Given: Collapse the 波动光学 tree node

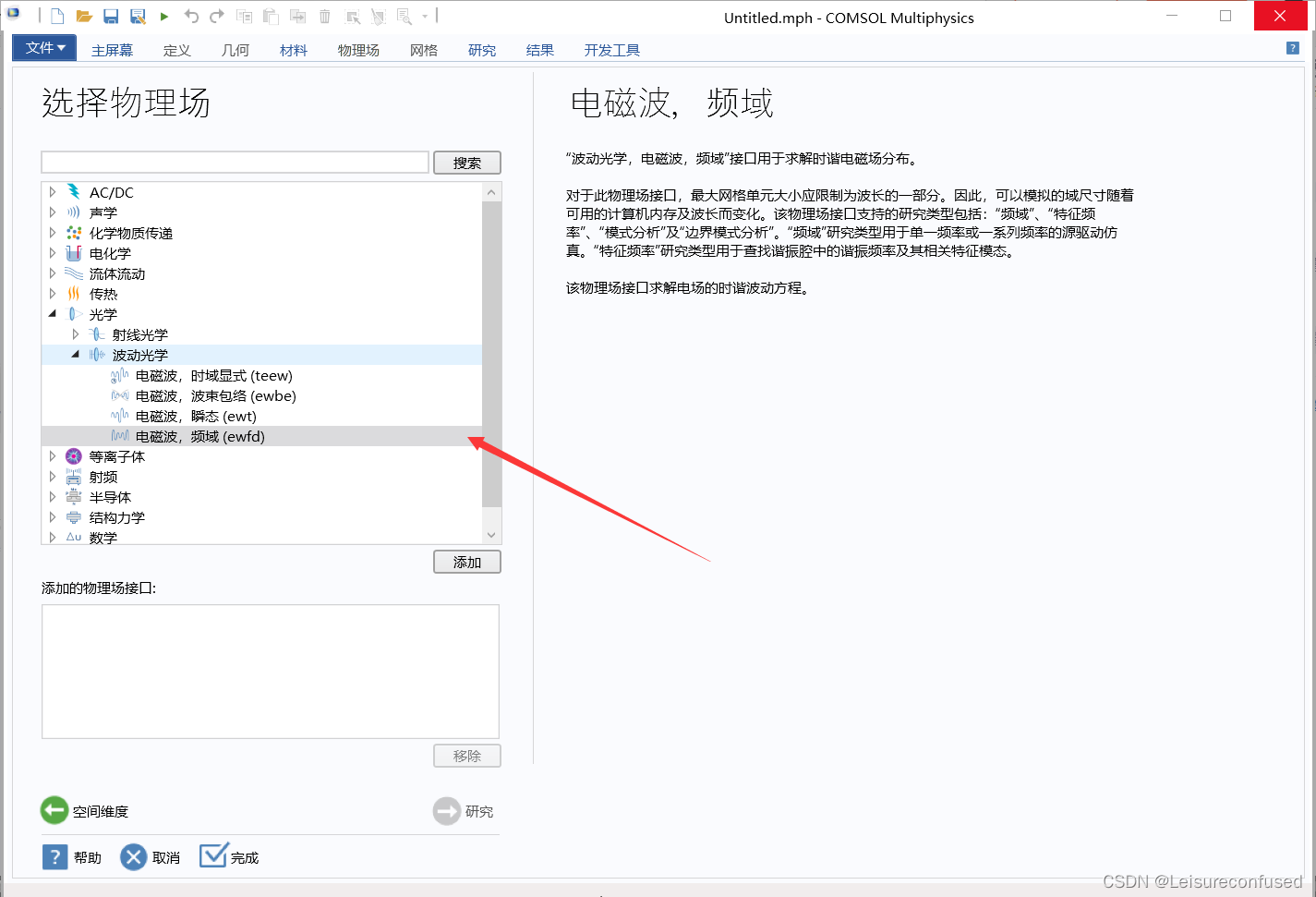Looking at the screenshot, I should (76, 355).
